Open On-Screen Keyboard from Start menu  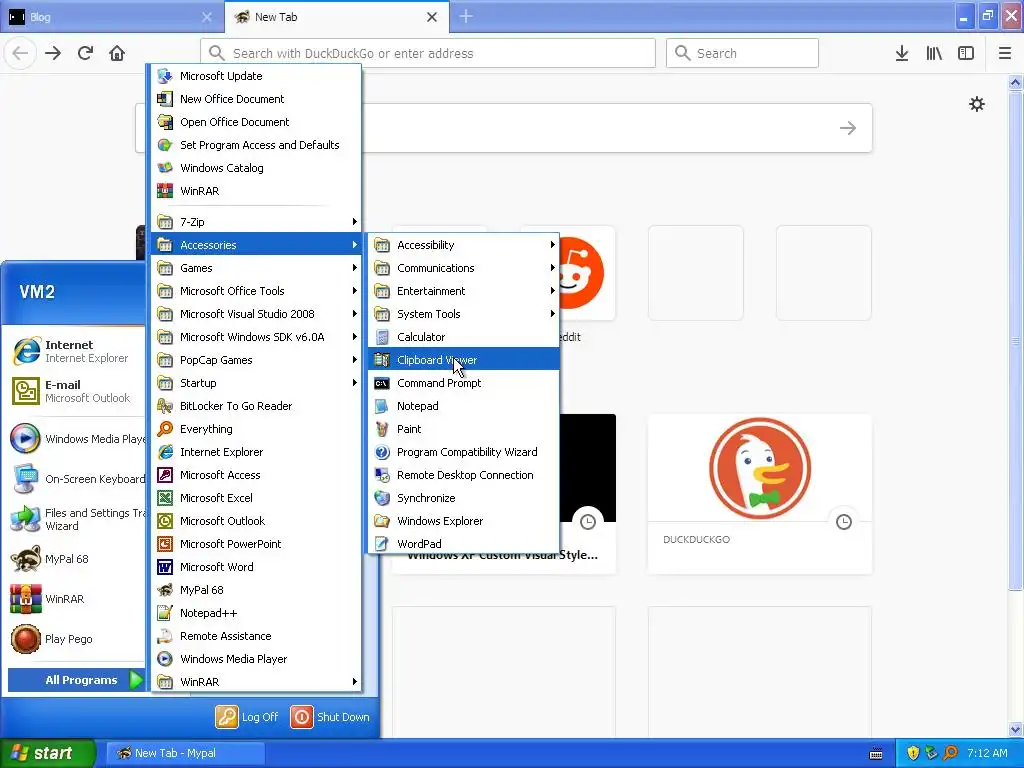pyautogui.click(x=76, y=479)
